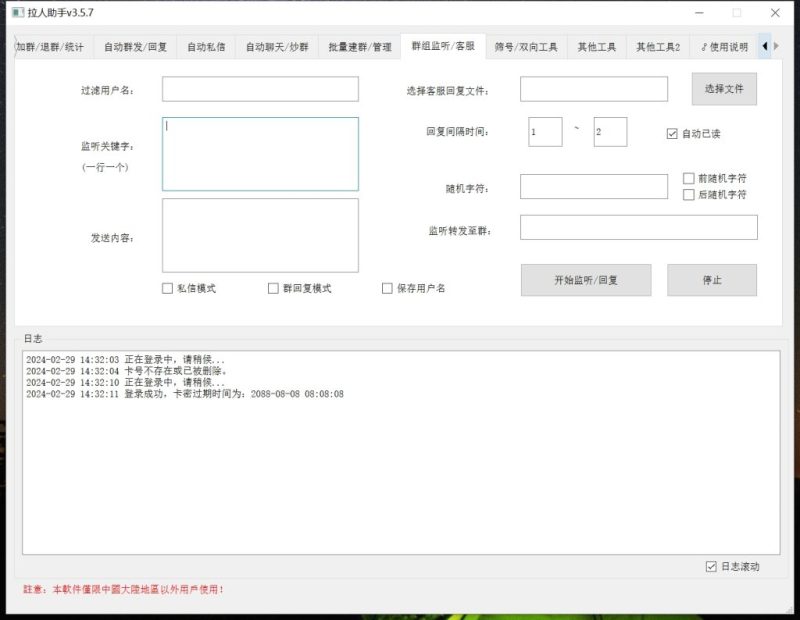This screenshot has height=620, width=800.
Task: Click inside the 过滤用户名 input field
Action: point(259,89)
